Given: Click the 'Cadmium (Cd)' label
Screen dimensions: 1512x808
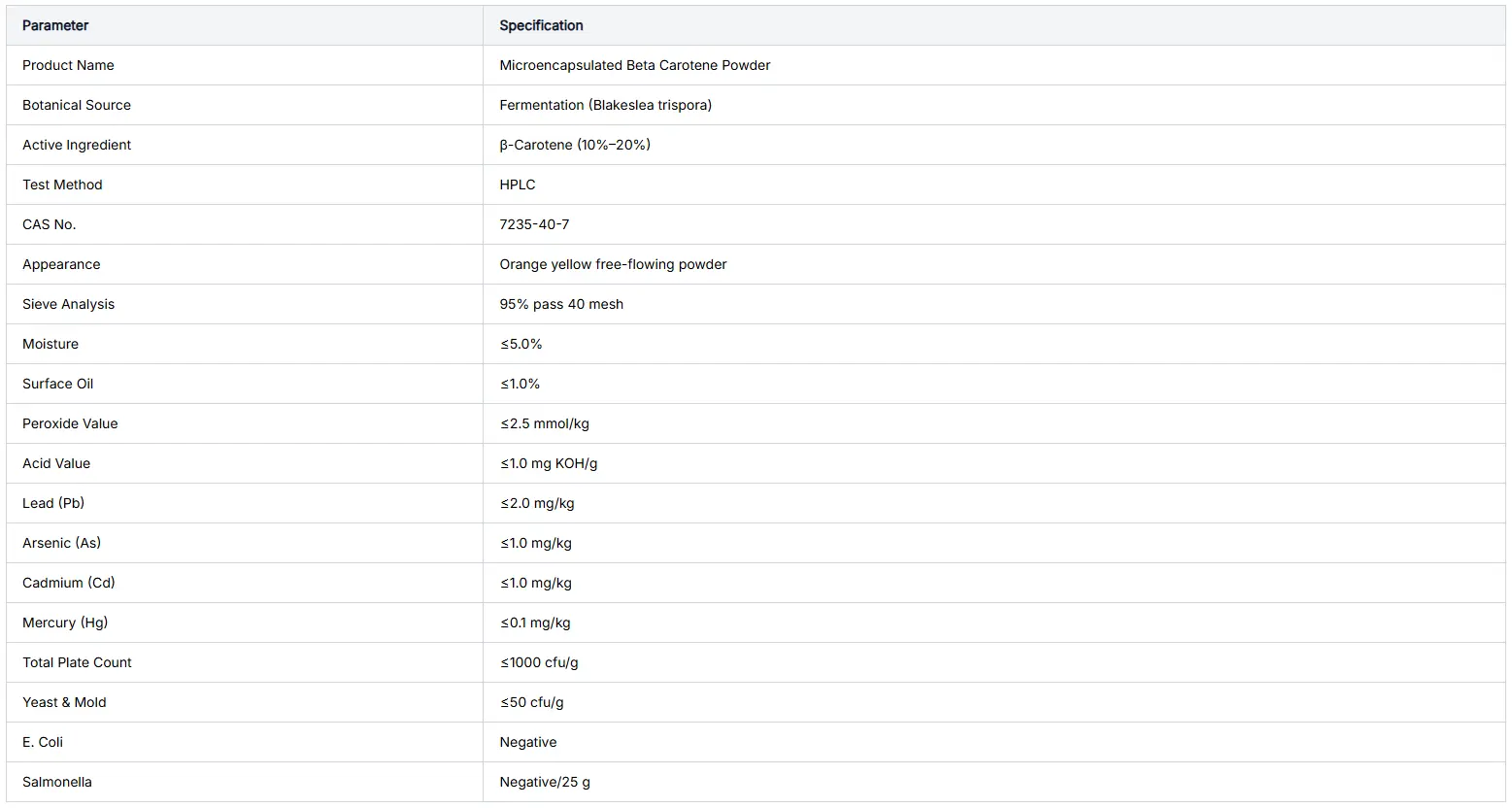Looking at the screenshot, I should point(69,583).
